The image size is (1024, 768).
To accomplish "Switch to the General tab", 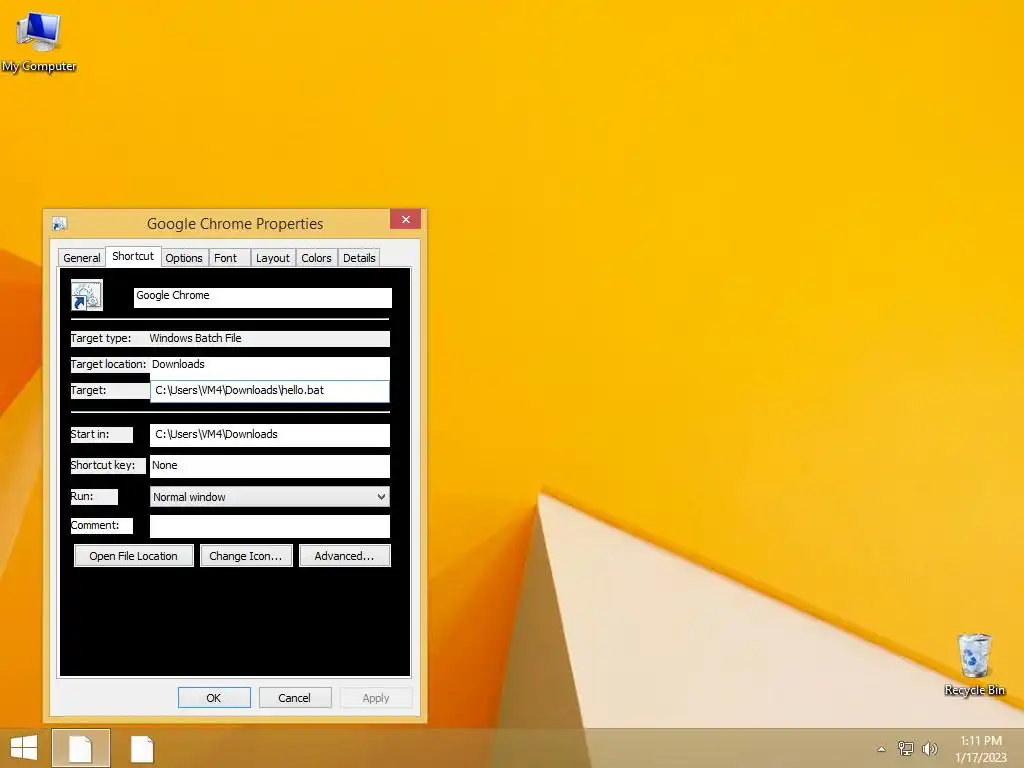I will click(x=82, y=258).
